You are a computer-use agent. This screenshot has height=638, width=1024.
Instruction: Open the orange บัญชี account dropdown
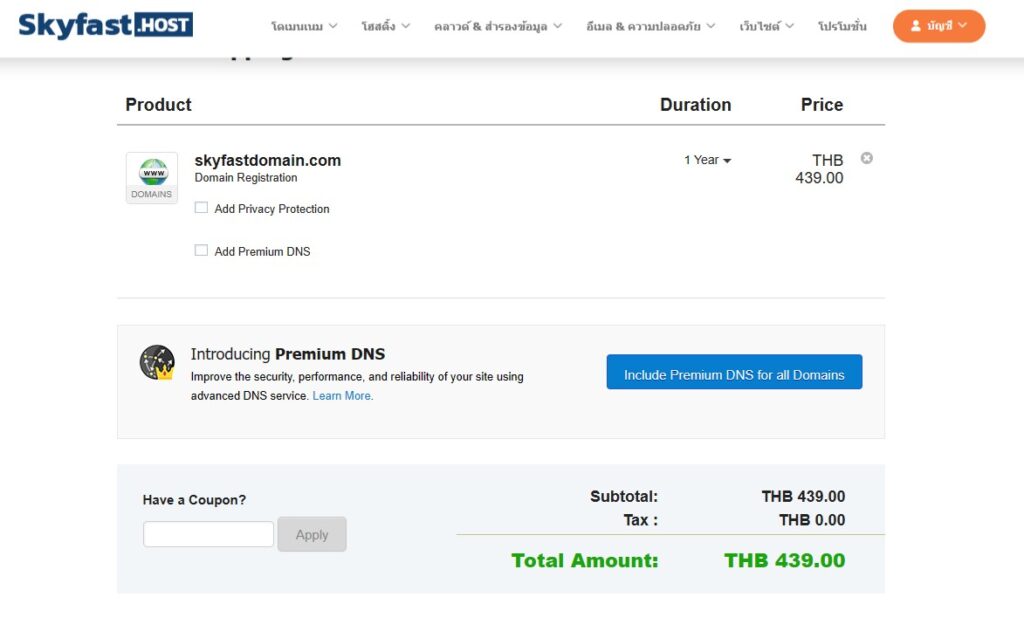point(939,26)
